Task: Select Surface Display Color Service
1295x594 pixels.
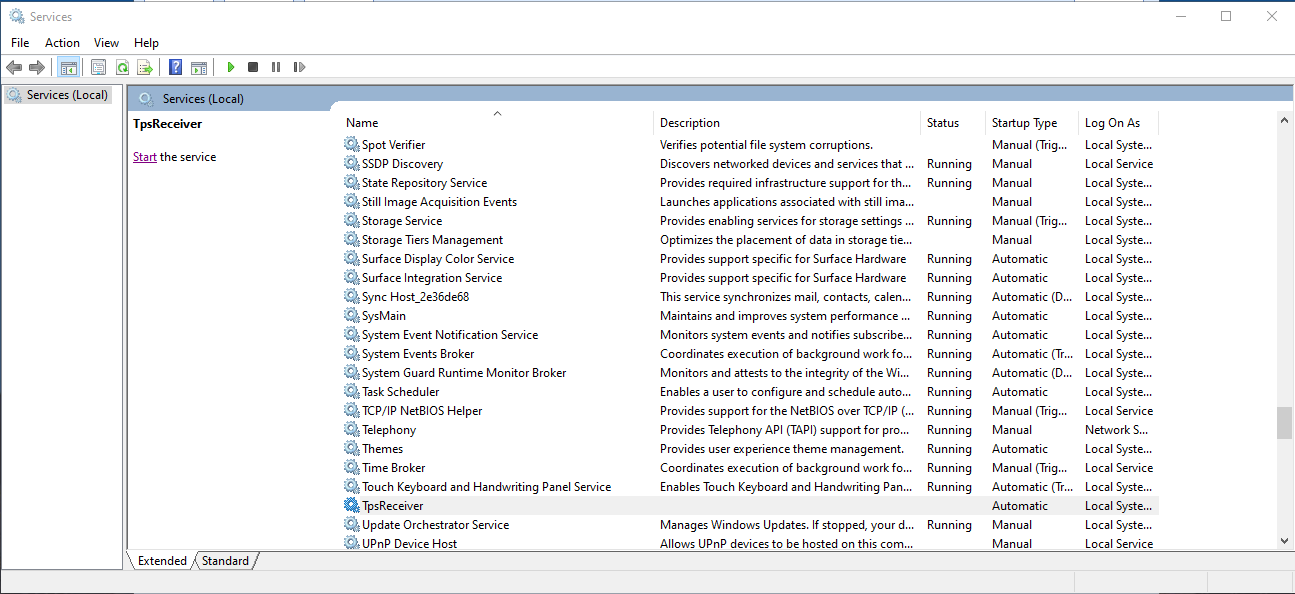Action: pos(750,259)
